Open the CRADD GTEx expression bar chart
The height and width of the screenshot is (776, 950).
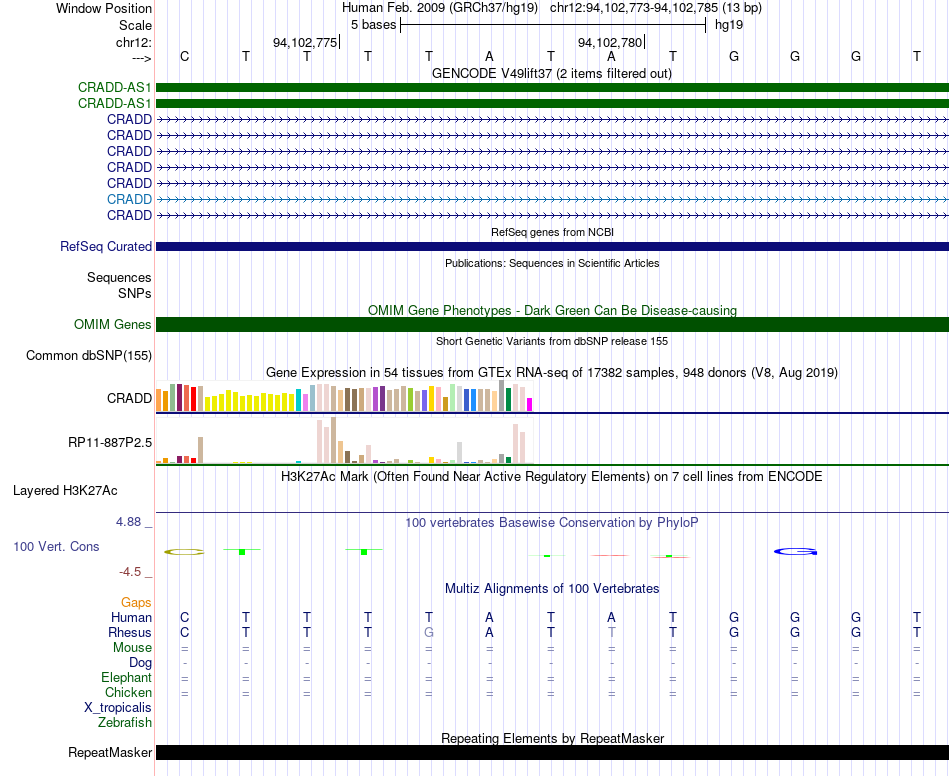345,397
